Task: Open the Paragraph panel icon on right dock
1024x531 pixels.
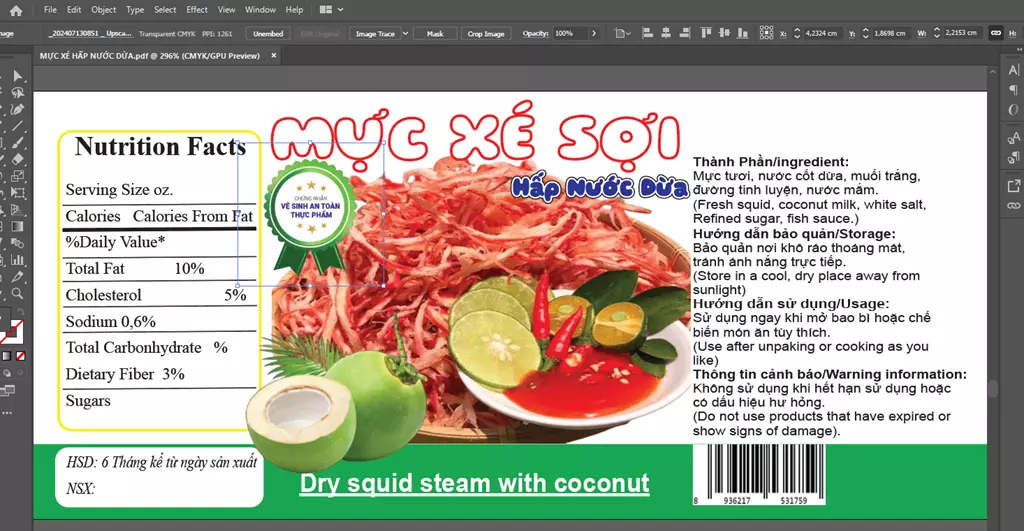Action: [1014, 90]
